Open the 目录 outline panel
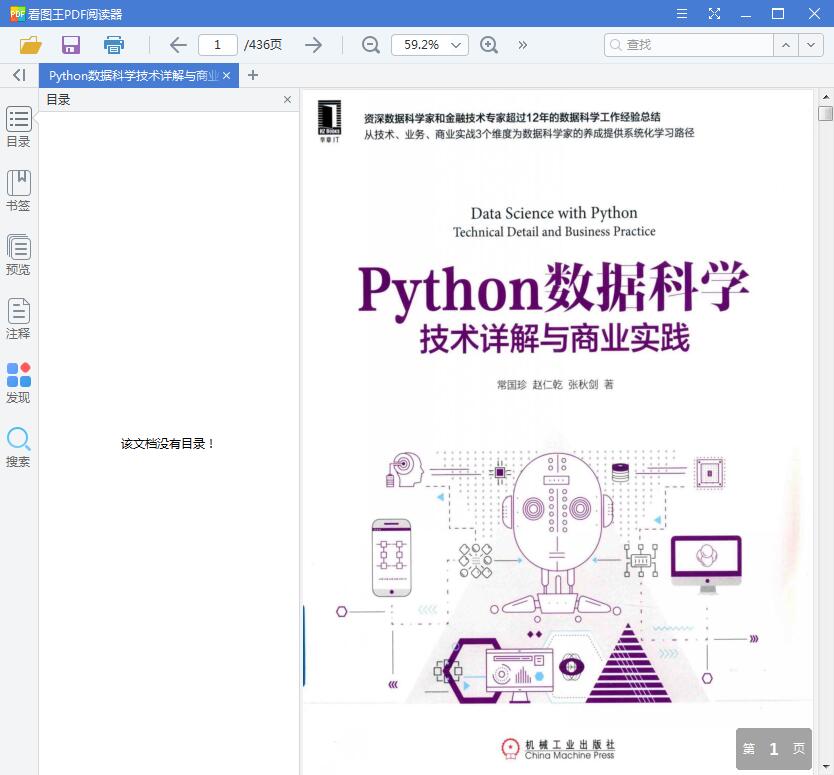834x775 pixels. click(18, 127)
